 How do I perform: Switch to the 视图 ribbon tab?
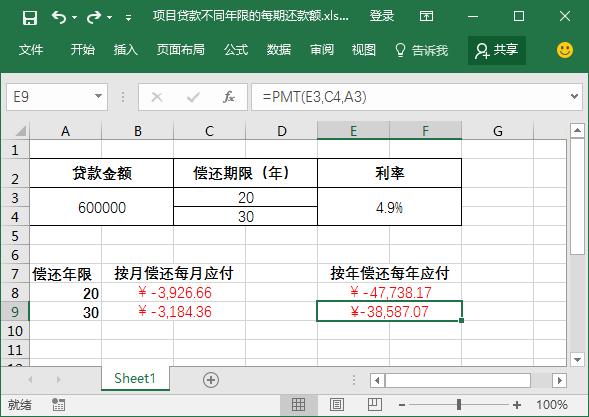tap(364, 50)
